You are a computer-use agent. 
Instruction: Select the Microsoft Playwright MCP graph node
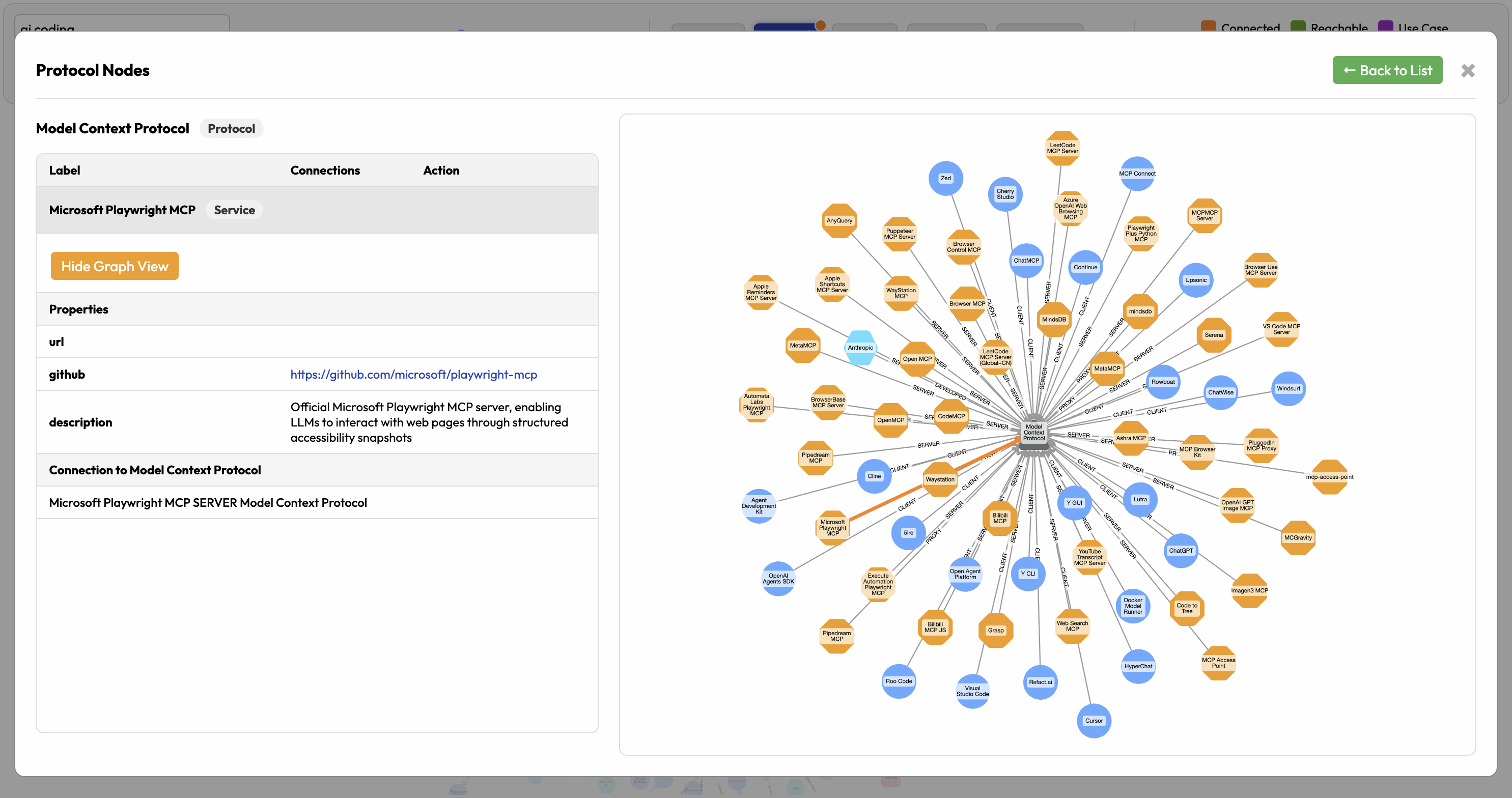point(832,528)
